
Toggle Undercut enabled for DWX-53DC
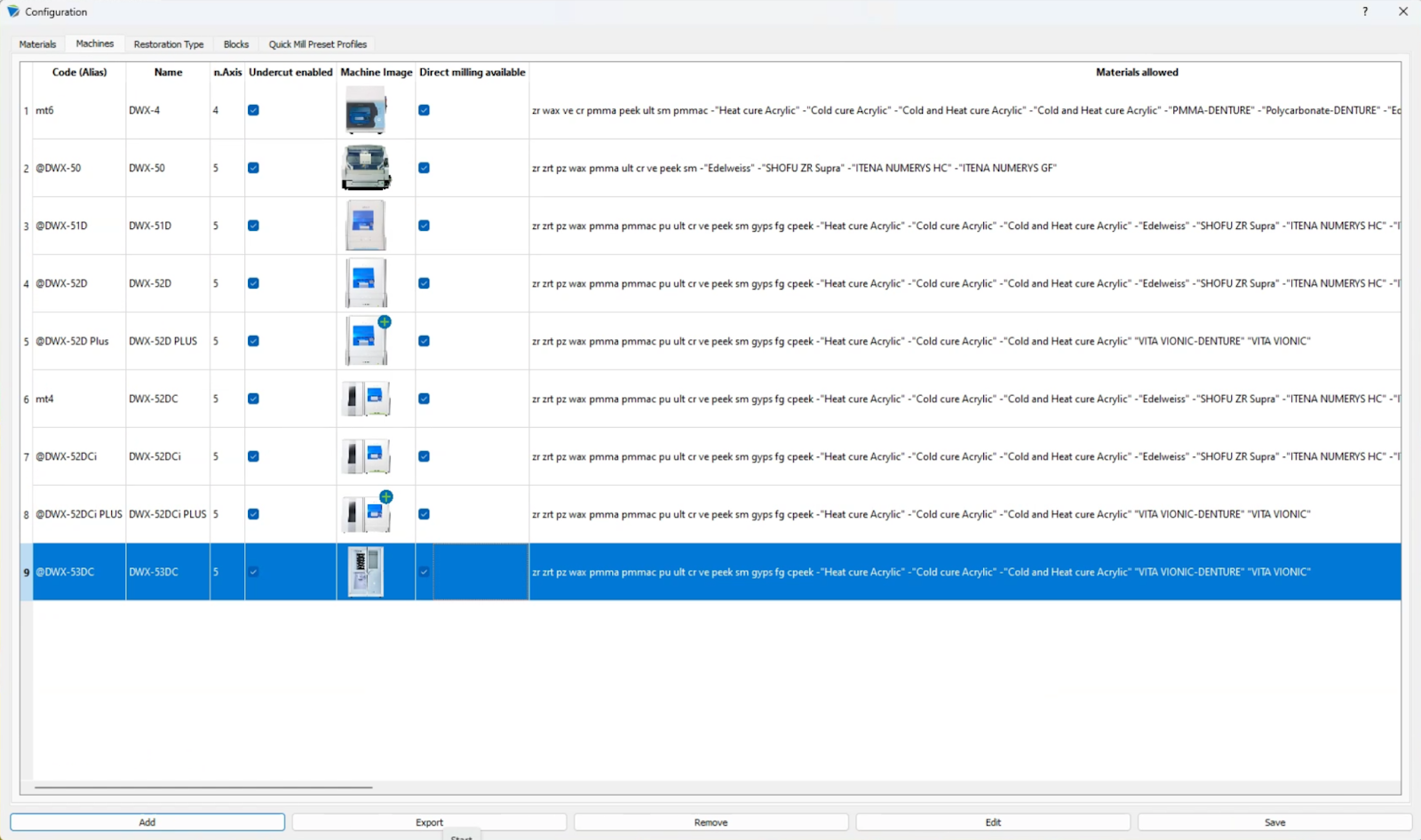(253, 572)
